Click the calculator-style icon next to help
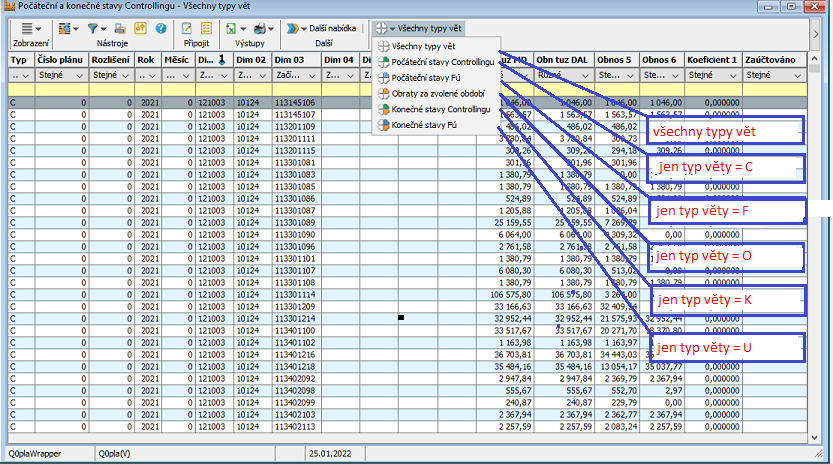 141,29
